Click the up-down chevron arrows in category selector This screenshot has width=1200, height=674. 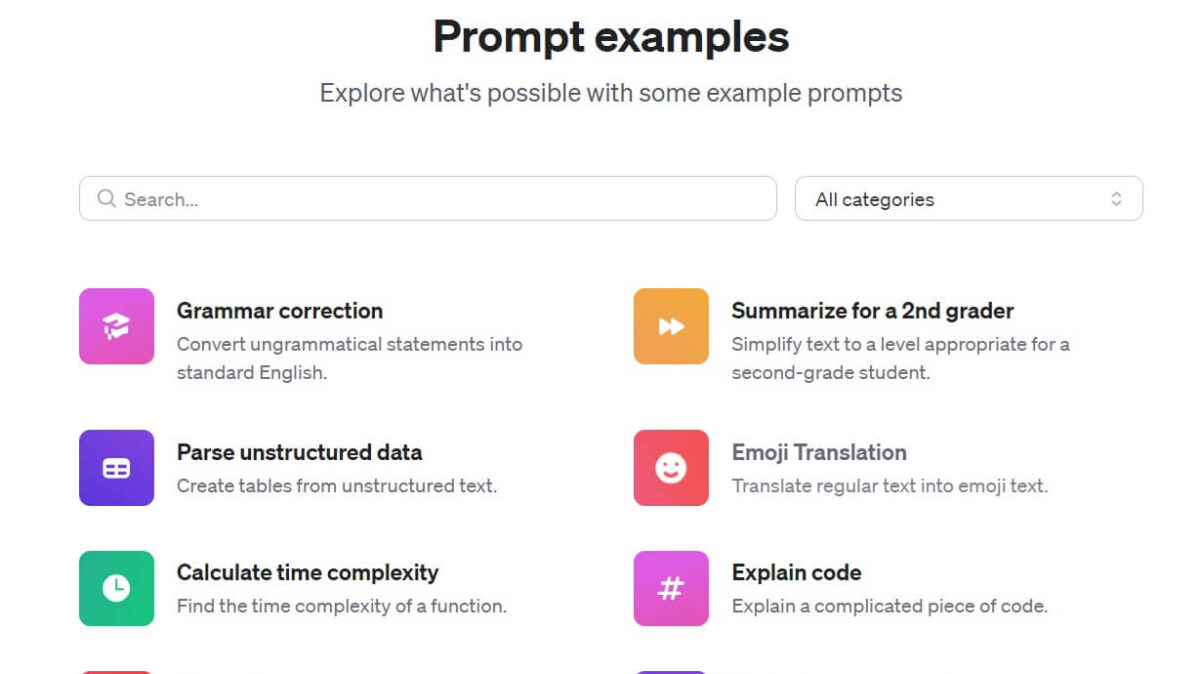point(1116,199)
